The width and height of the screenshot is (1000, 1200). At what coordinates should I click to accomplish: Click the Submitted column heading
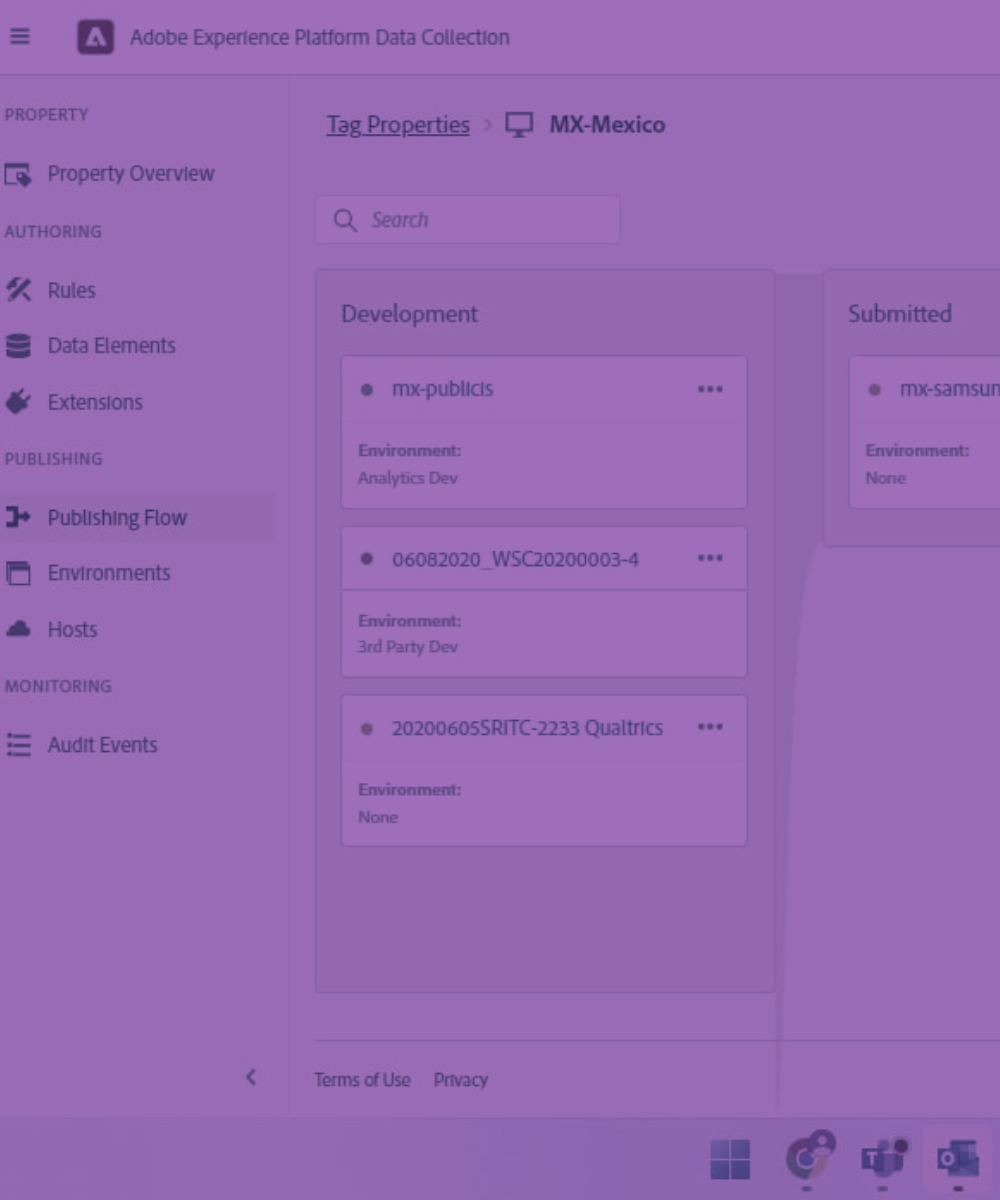pos(900,314)
